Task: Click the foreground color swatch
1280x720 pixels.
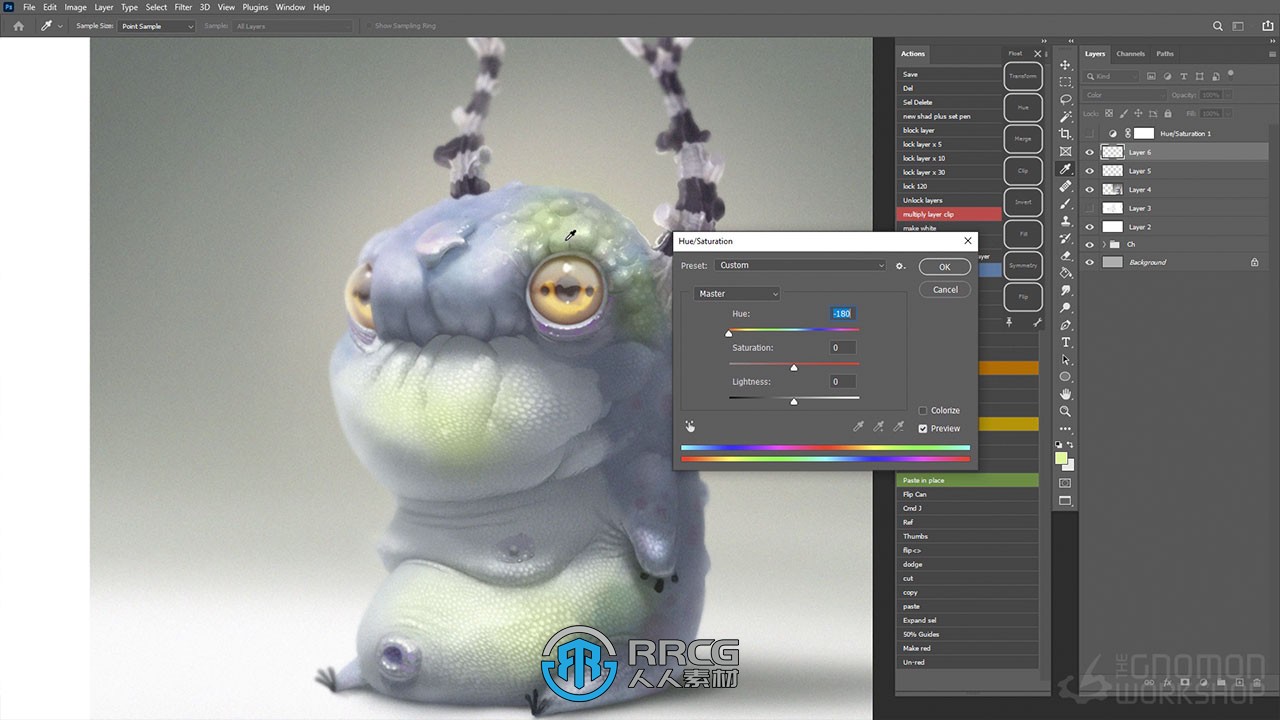Action: point(1061,458)
